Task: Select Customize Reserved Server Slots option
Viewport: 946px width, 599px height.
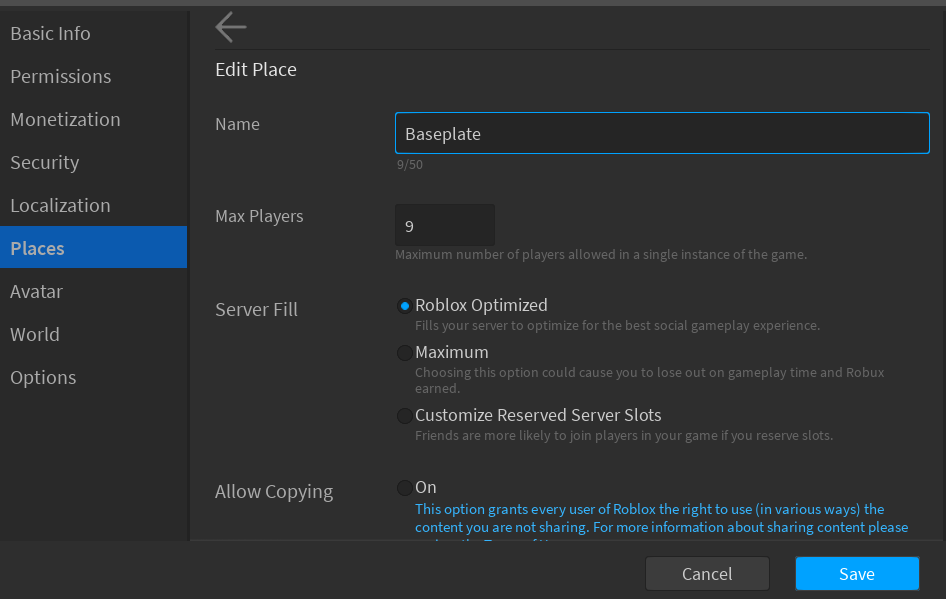Action: [405, 416]
